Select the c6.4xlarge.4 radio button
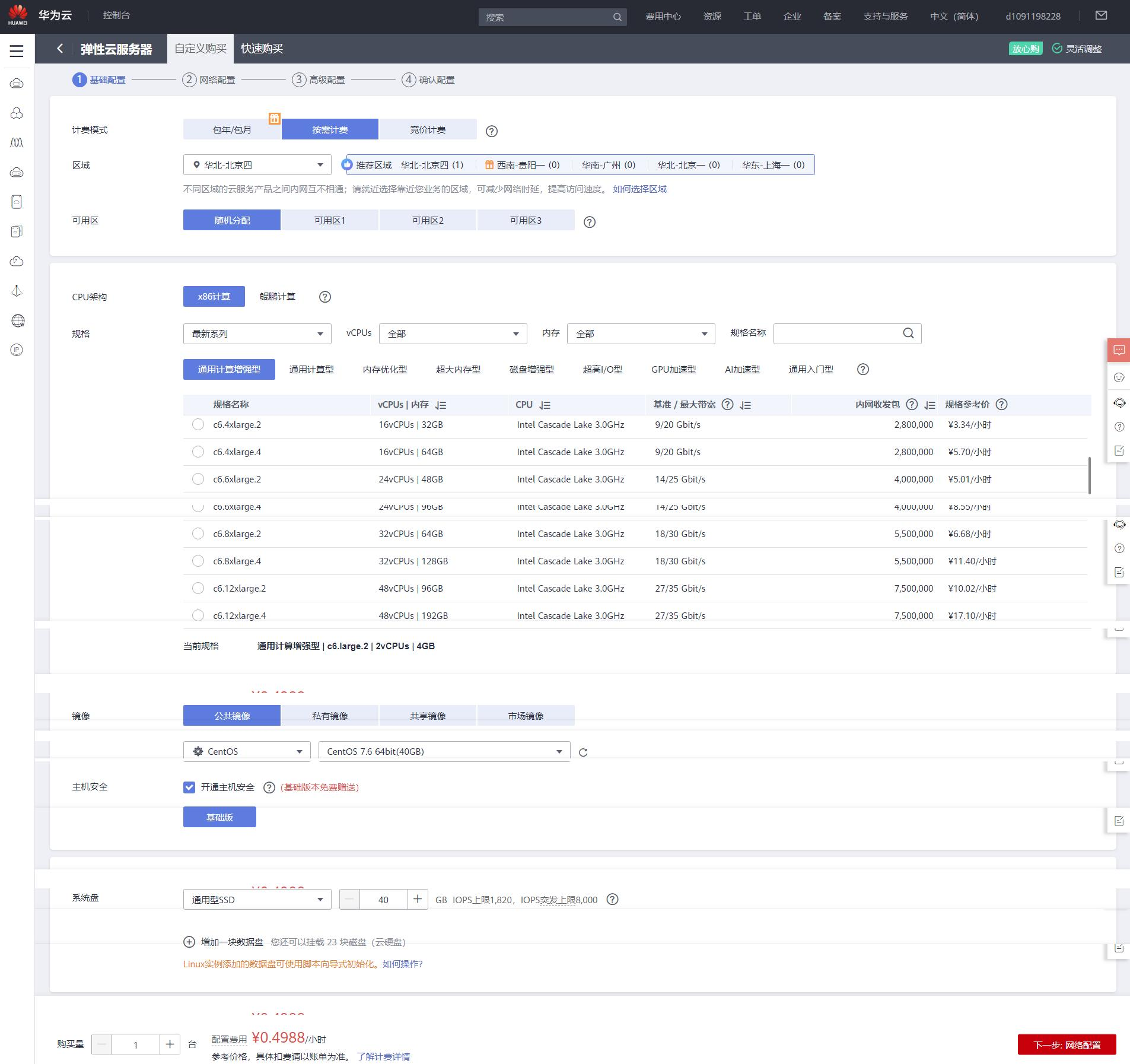This screenshot has height=1064, width=1130. click(198, 452)
